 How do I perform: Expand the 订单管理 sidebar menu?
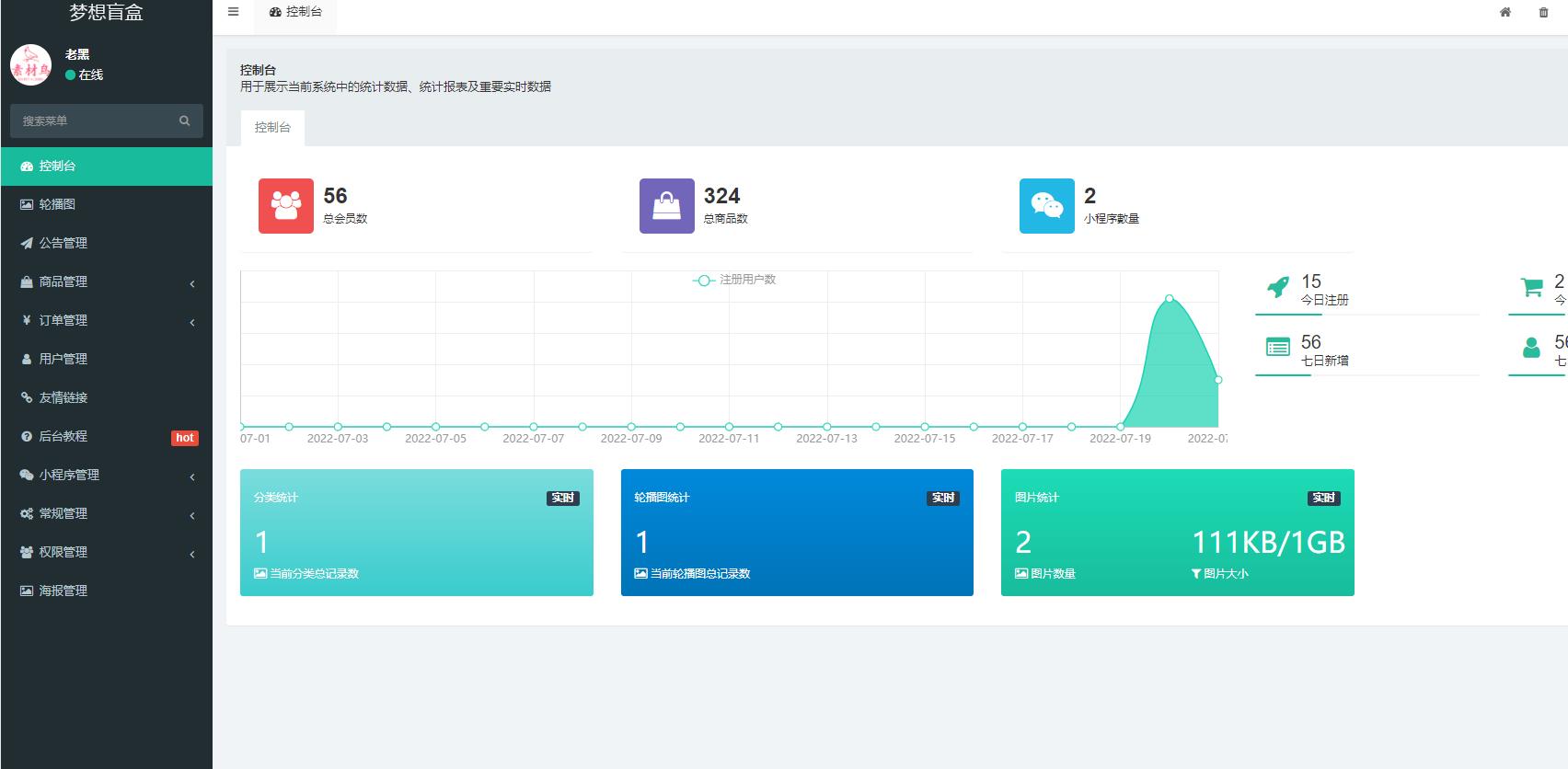pyautogui.click(x=106, y=321)
